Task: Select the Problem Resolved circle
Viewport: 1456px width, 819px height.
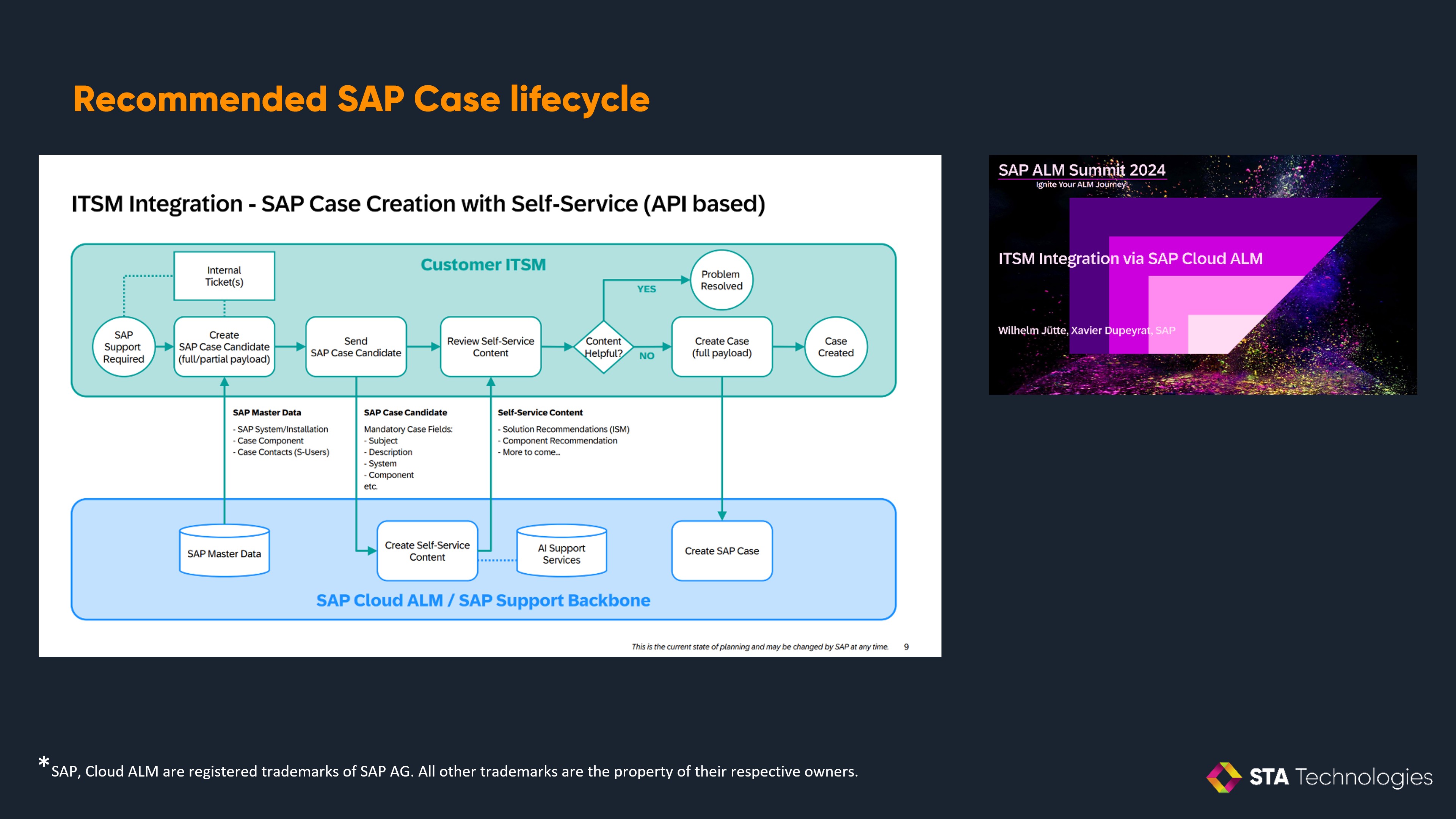Action: (x=721, y=280)
